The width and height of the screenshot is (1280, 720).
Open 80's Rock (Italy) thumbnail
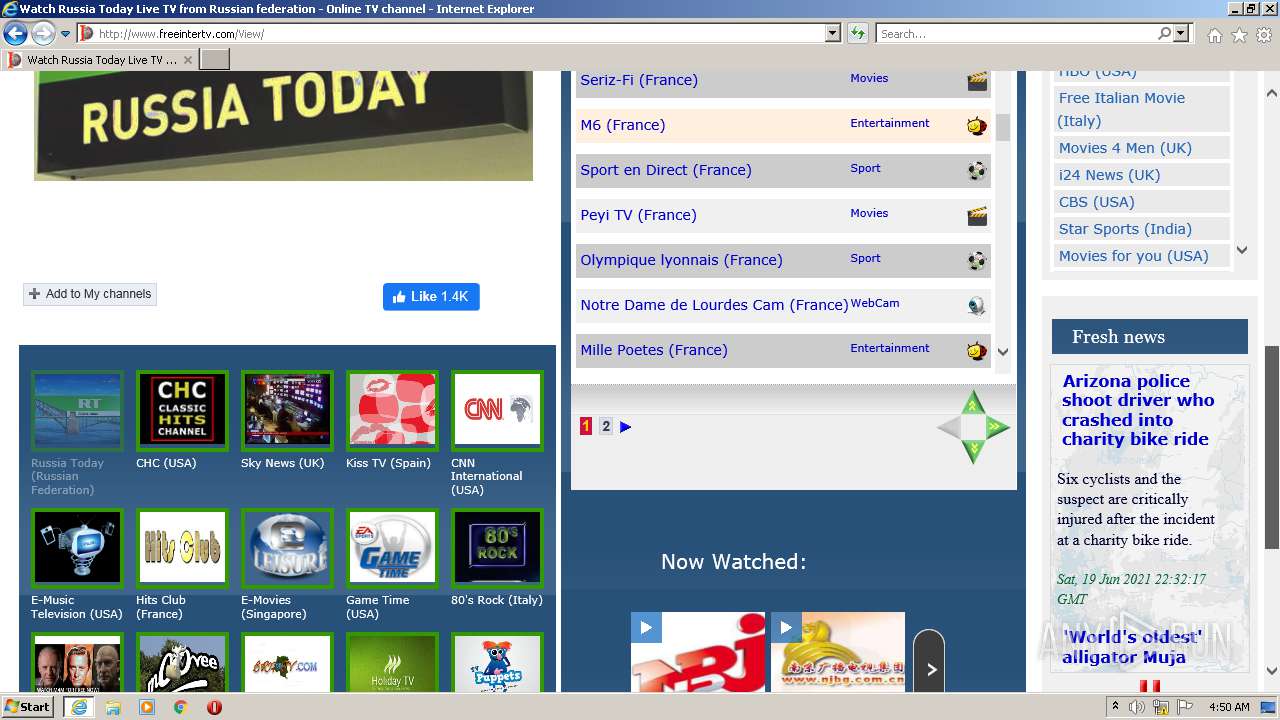pyautogui.click(x=497, y=547)
